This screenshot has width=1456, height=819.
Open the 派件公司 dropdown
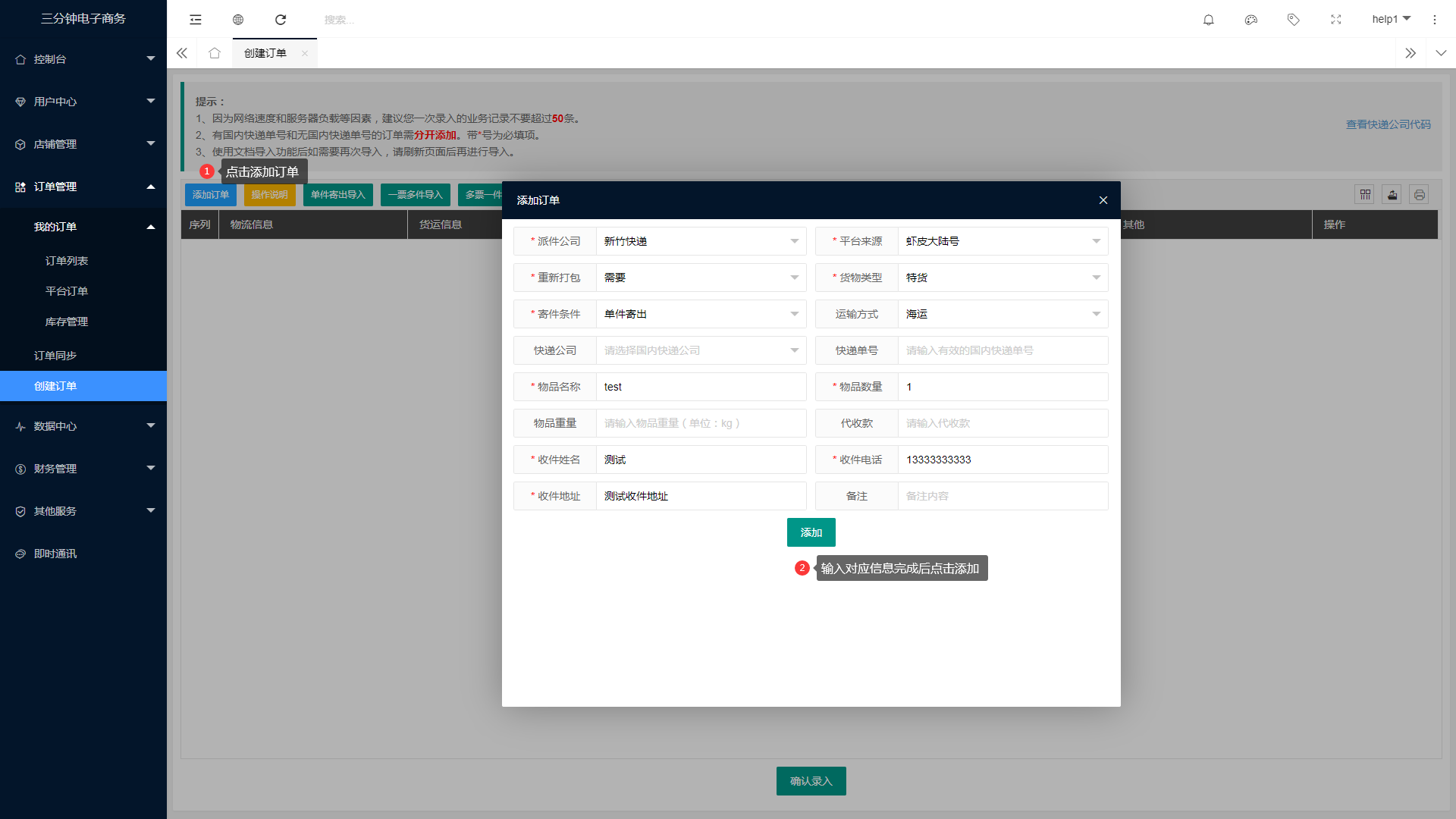click(x=701, y=241)
